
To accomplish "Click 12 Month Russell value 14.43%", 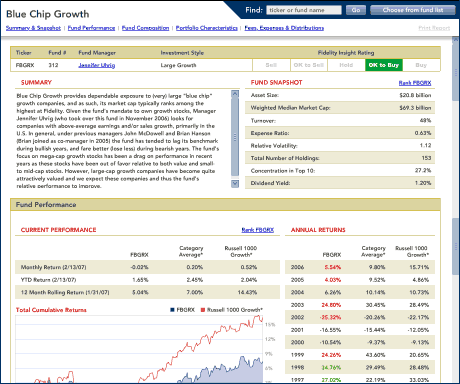I will 247,292.
